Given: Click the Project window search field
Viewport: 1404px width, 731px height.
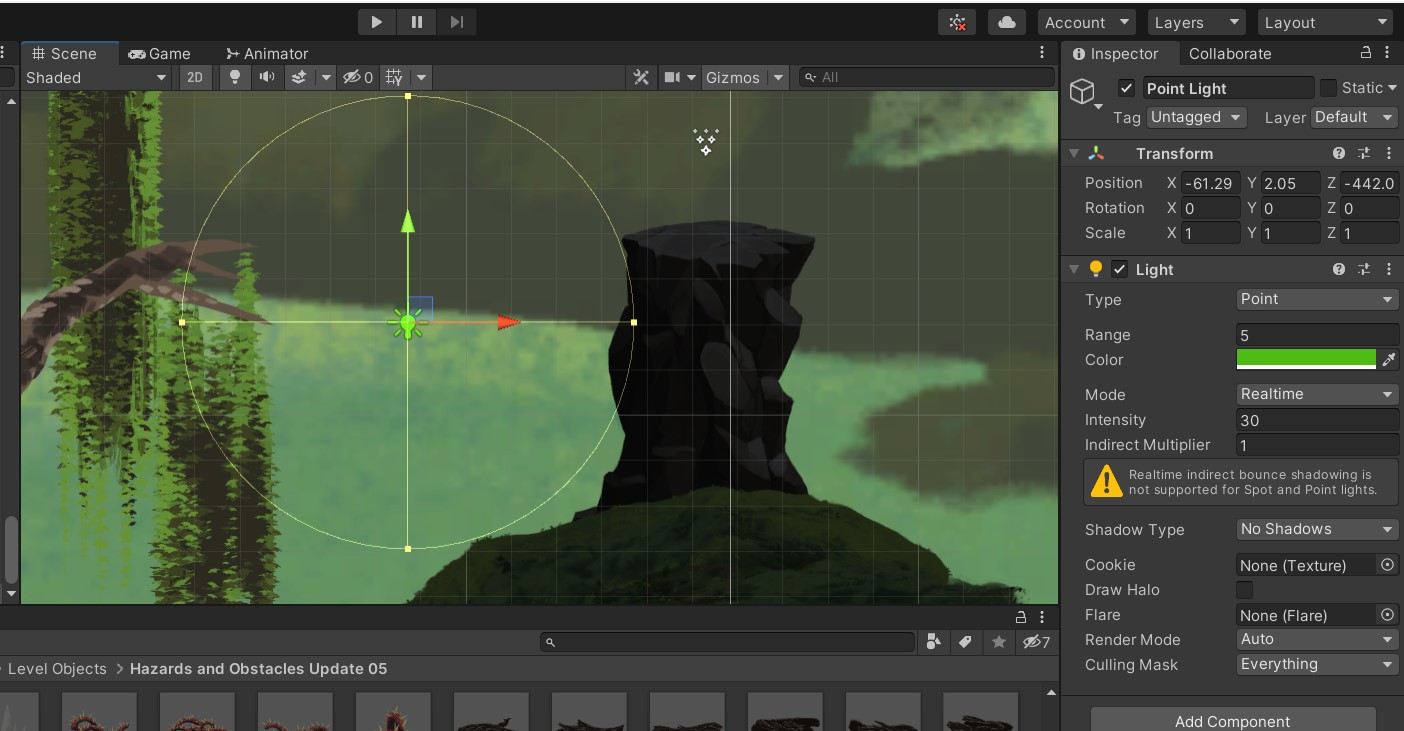Looking at the screenshot, I should coord(727,642).
